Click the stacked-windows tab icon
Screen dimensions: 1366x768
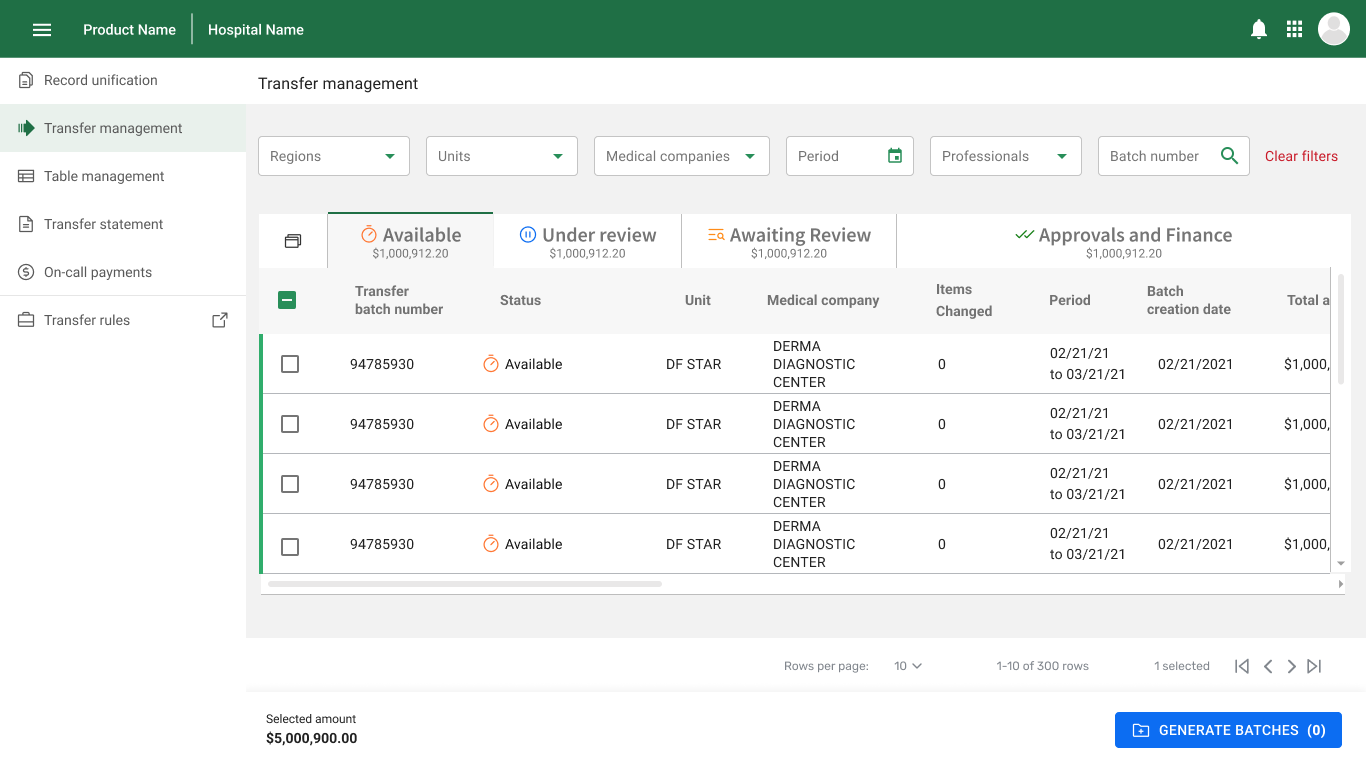(293, 241)
